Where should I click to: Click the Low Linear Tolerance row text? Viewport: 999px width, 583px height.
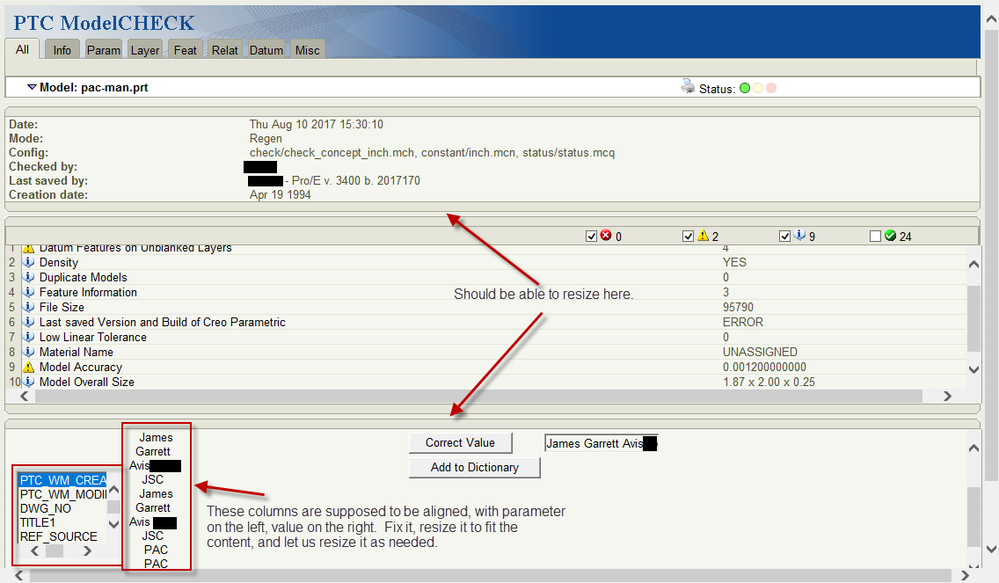tap(93, 337)
